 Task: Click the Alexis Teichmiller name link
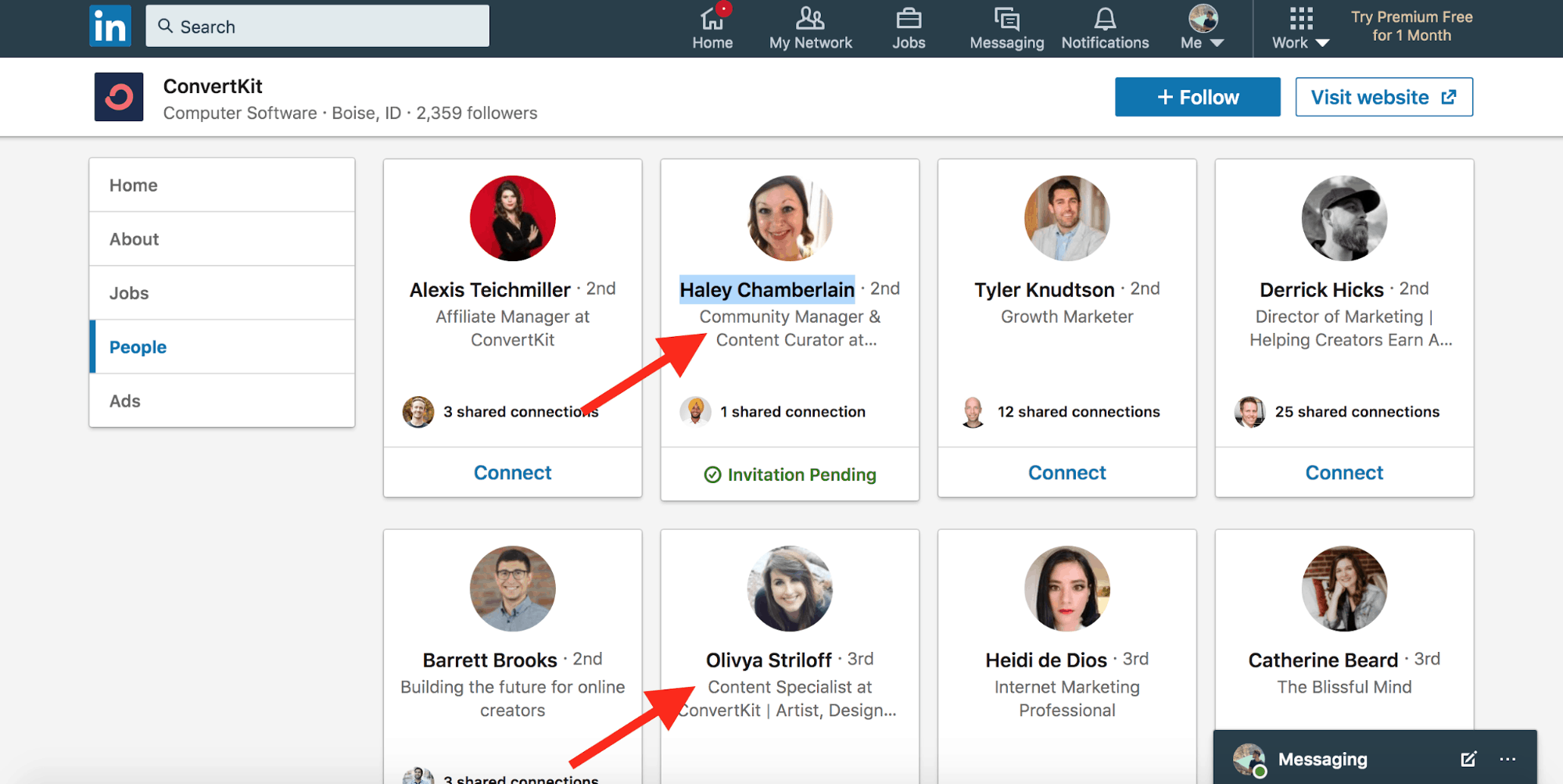(489, 290)
